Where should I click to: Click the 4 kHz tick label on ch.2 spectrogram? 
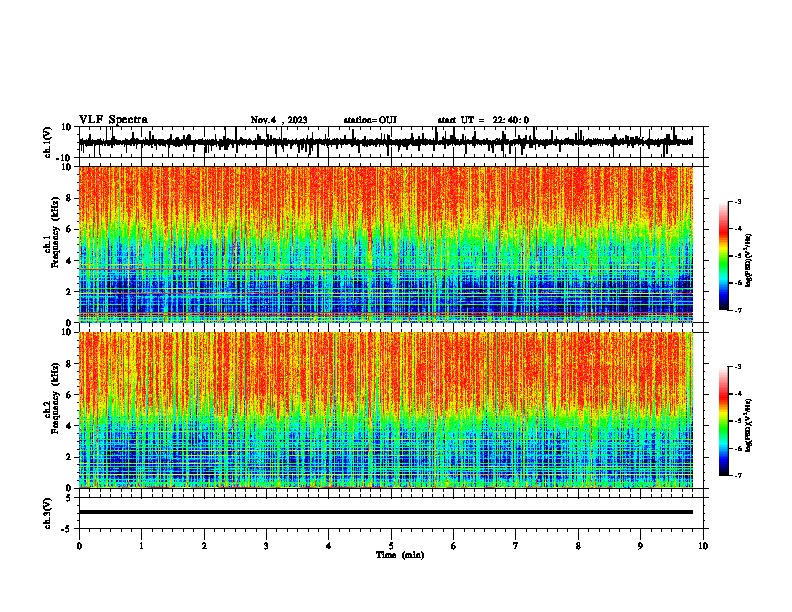(x=70, y=426)
